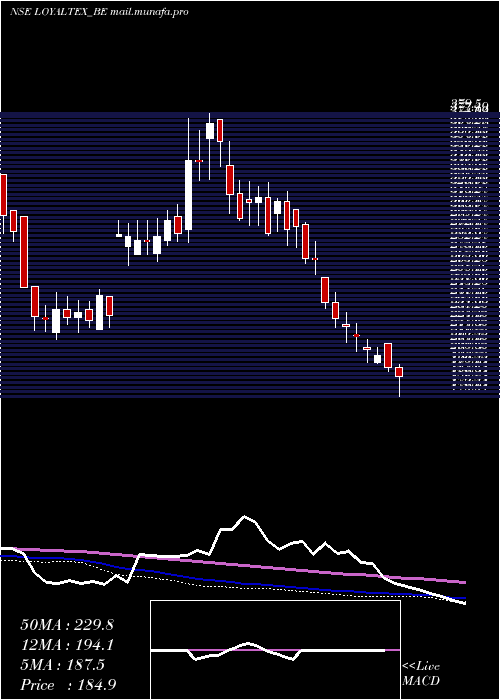Click the 50MA : 229.8 label
500x700 pixels.
[x=67, y=625]
